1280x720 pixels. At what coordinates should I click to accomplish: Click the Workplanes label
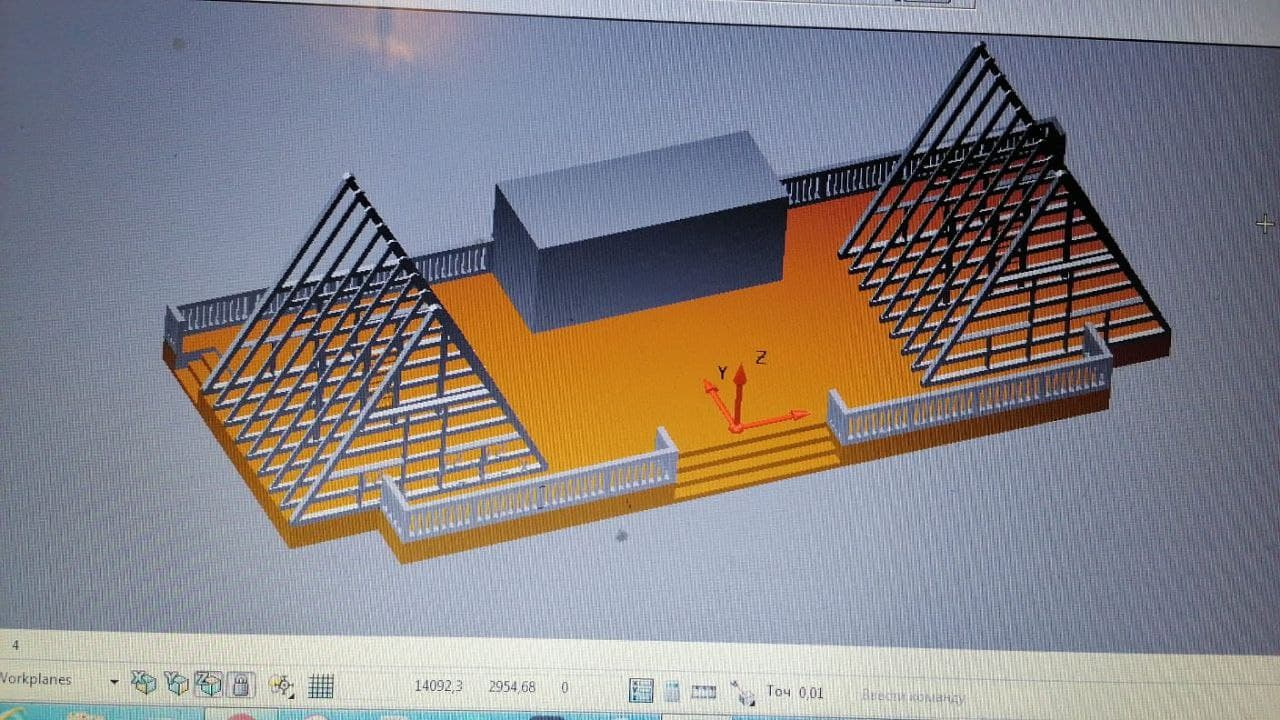tap(36, 679)
